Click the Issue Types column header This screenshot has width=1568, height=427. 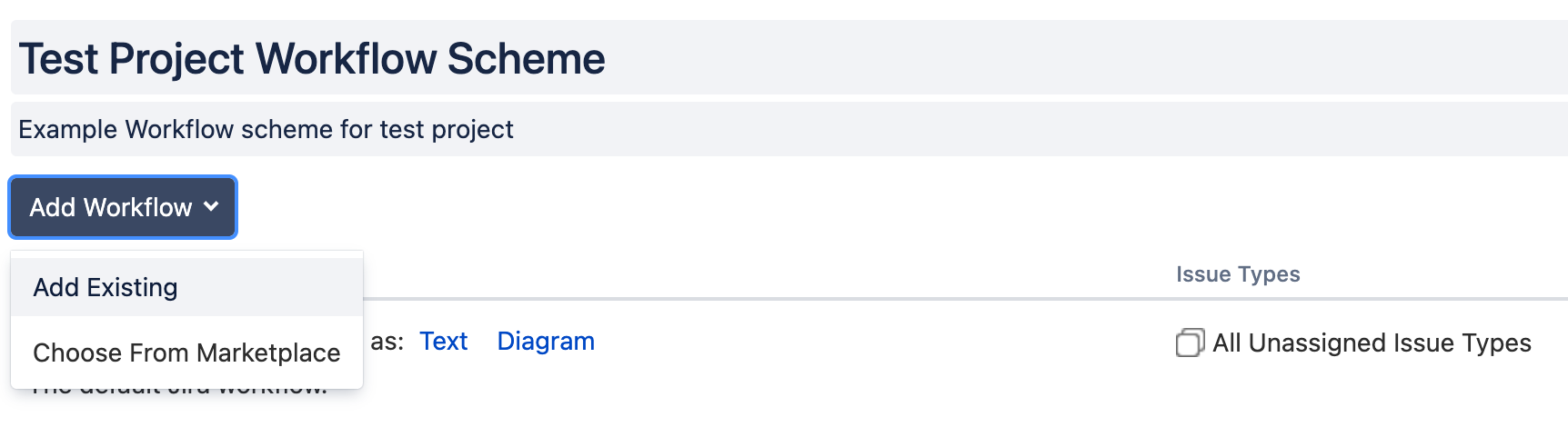pos(1238,274)
